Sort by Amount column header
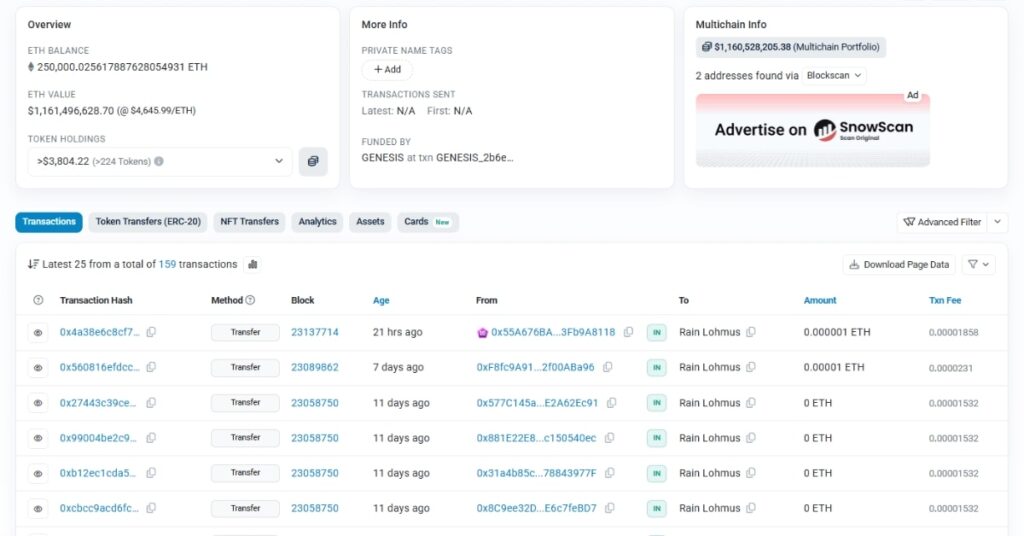This screenshot has width=1024, height=536. coord(820,300)
